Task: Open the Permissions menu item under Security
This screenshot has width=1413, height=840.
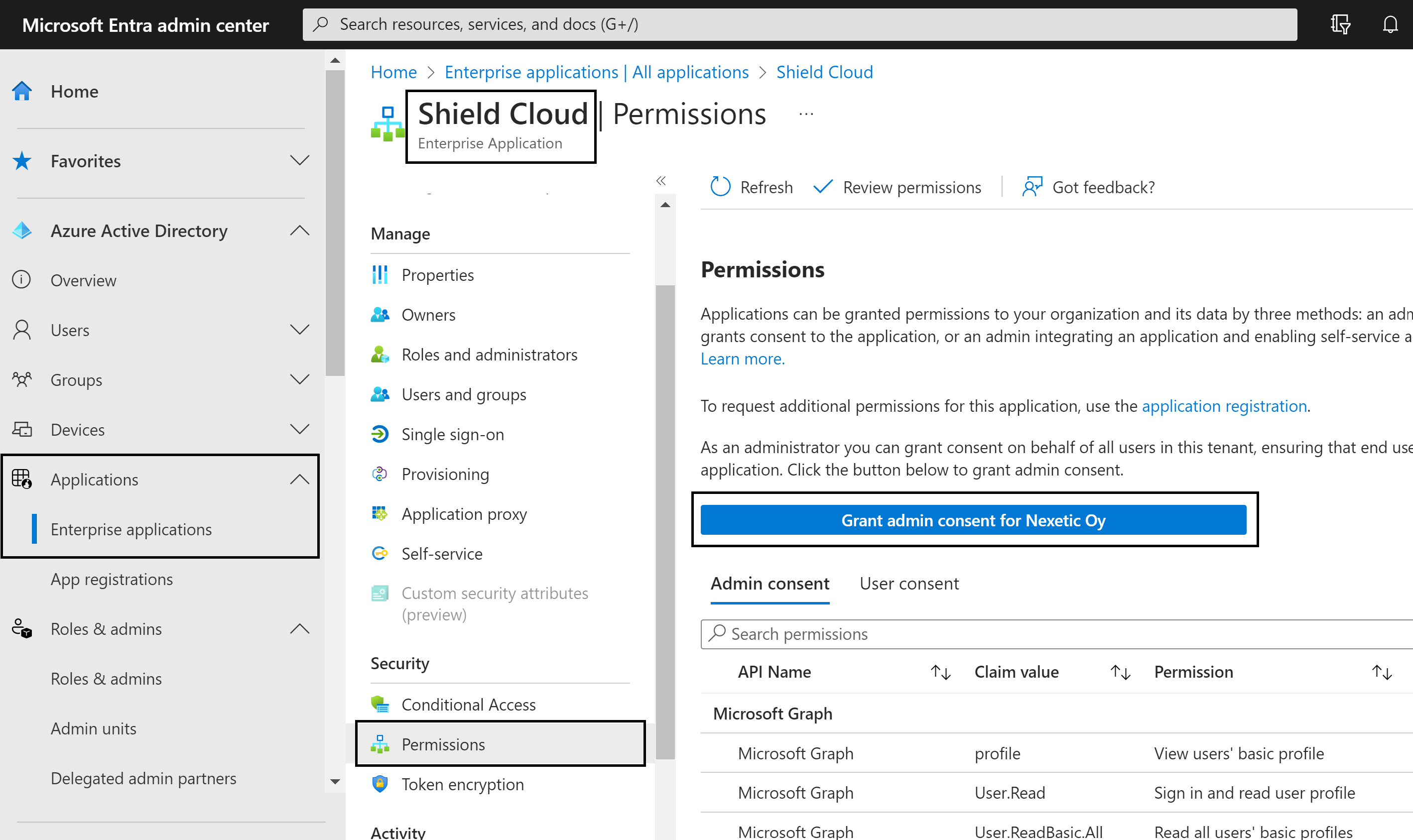Action: point(501,744)
